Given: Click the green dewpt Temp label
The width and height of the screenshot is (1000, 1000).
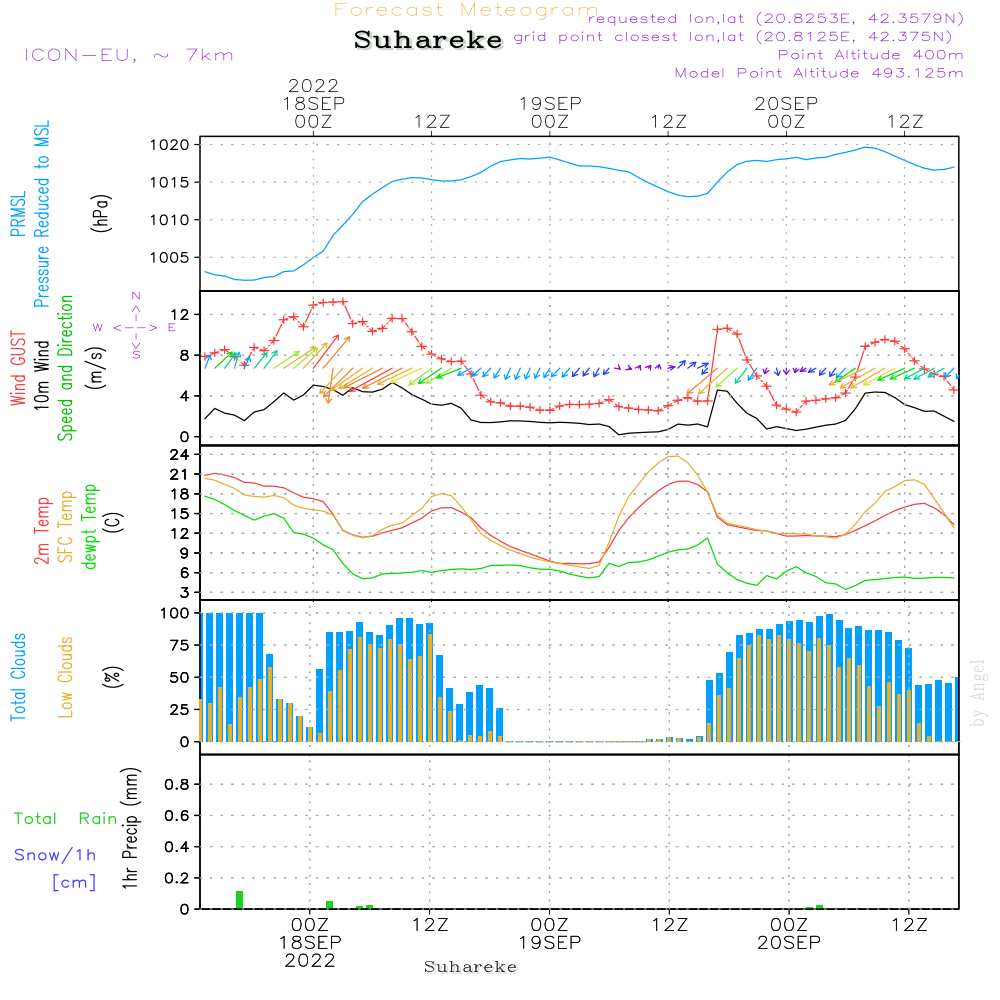Looking at the screenshot, I should click(x=90, y=527).
